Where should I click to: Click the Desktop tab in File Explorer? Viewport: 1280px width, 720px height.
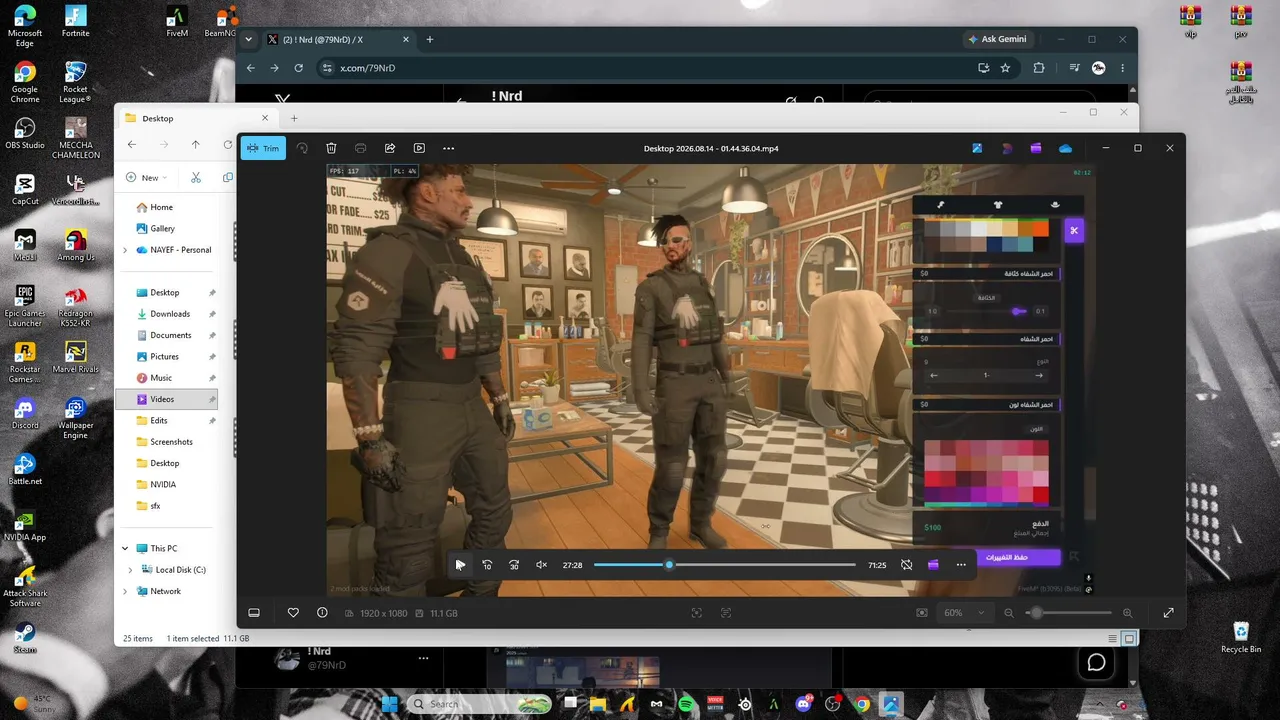195,118
